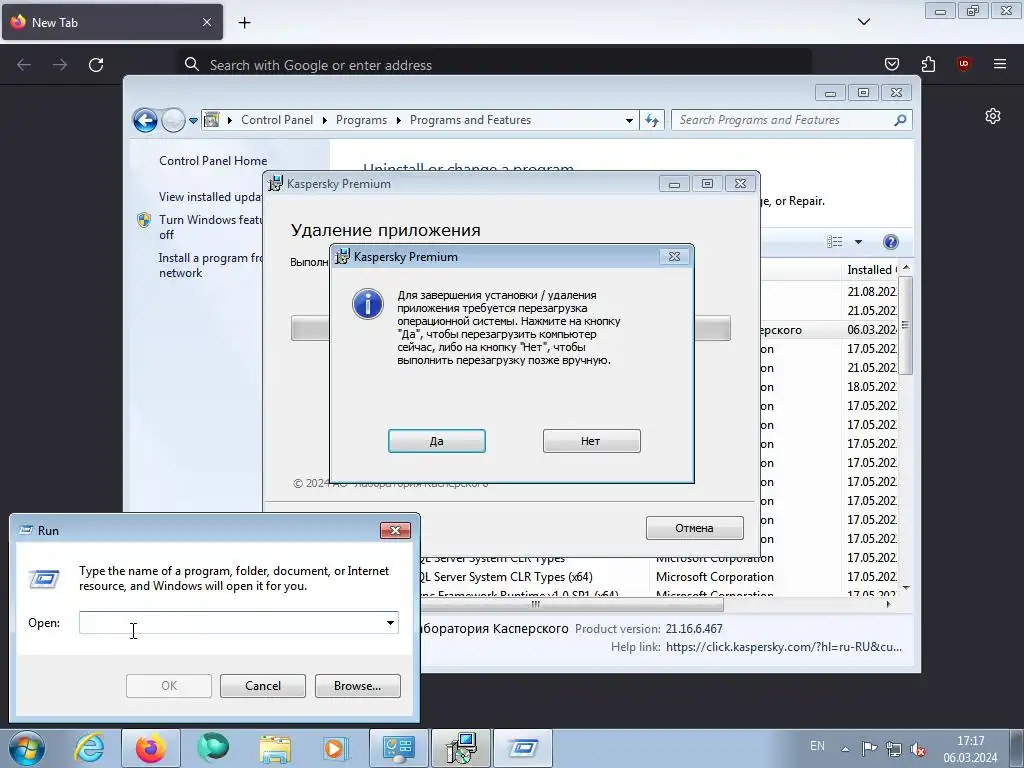This screenshot has width=1024, height=768.
Task: Open media player from taskbar
Action: coord(336,748)
